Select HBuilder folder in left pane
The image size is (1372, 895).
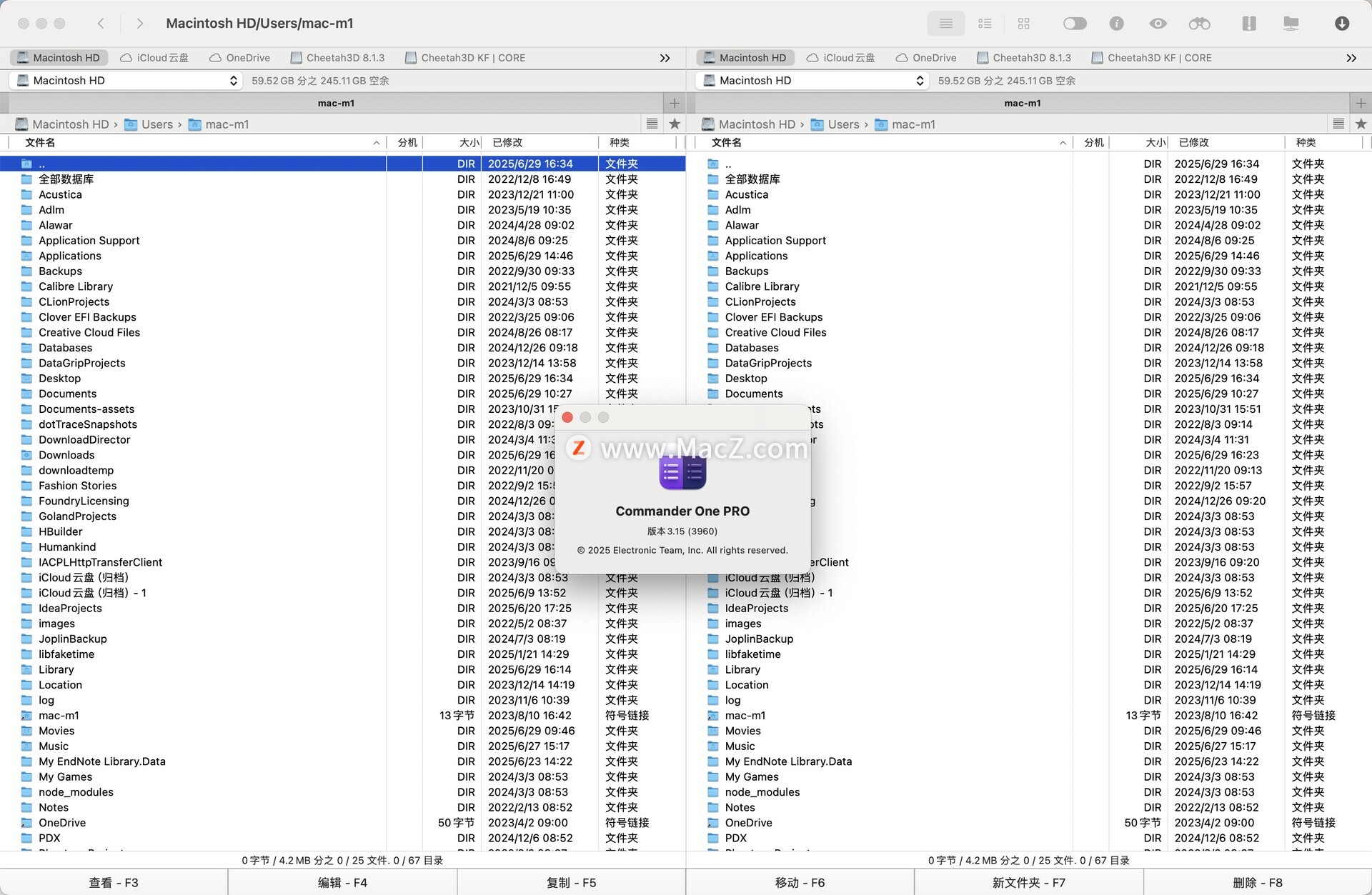343,531
